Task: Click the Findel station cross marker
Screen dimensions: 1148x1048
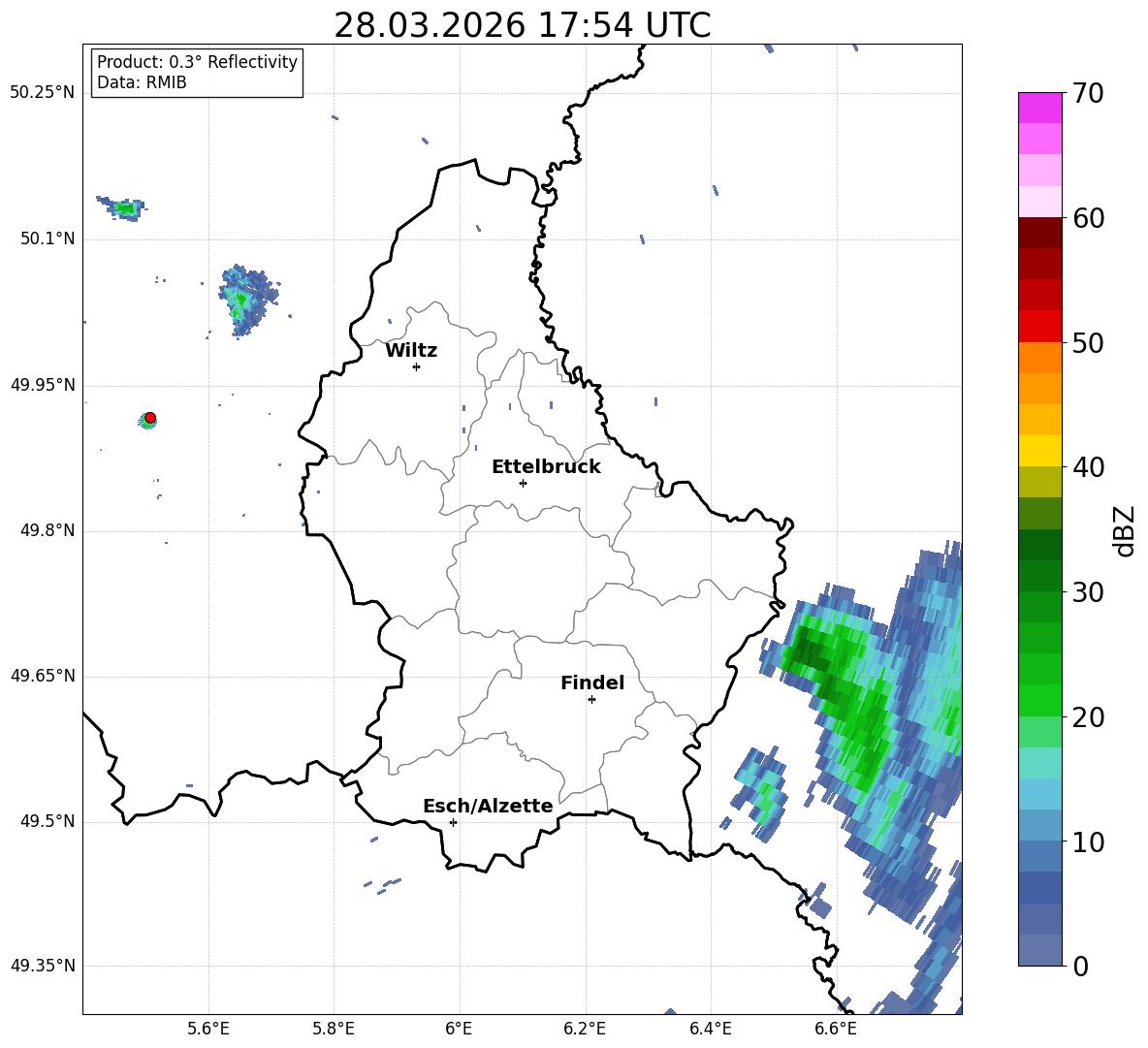Action: tap(591, 700)
